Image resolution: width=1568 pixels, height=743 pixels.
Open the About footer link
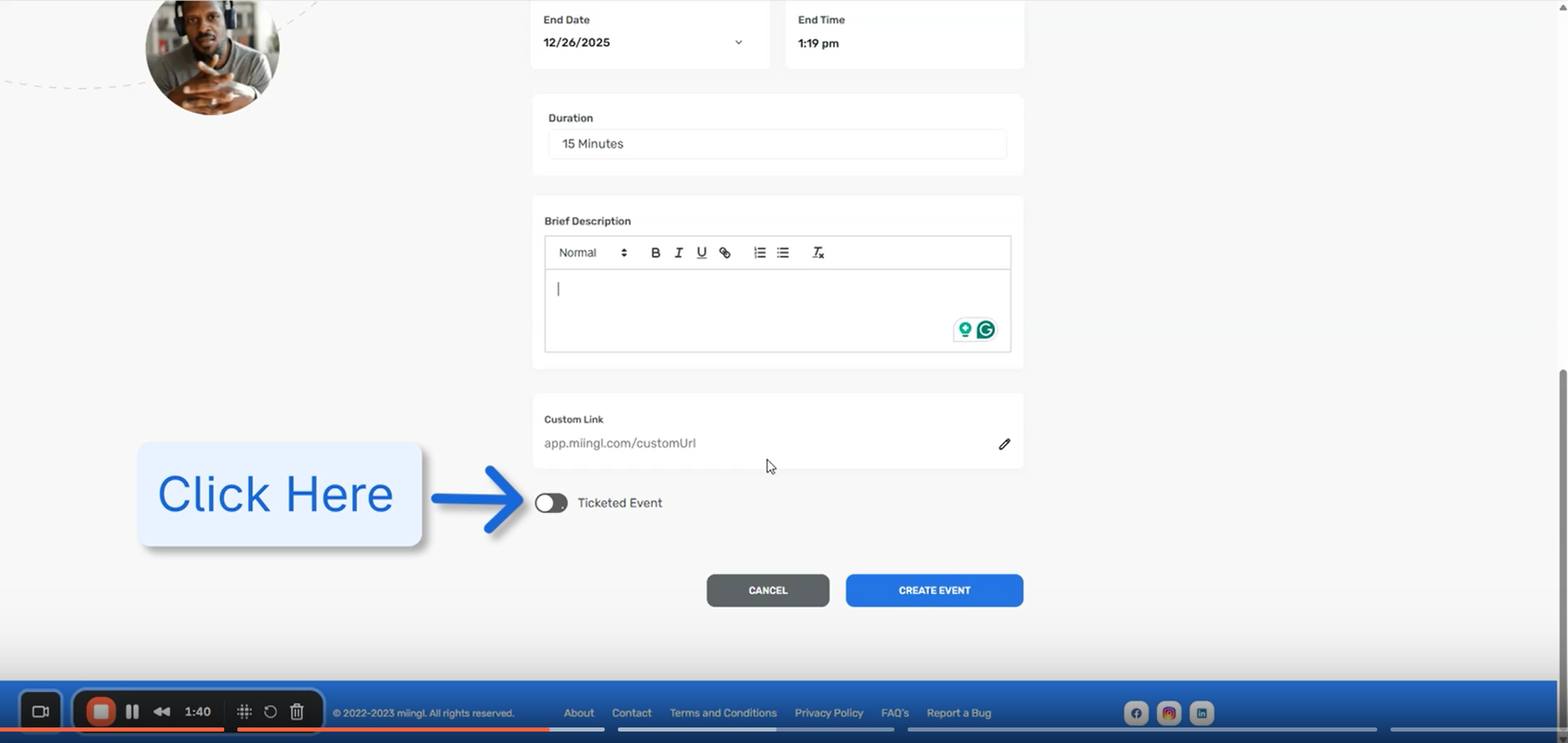(x=579, y=713)
